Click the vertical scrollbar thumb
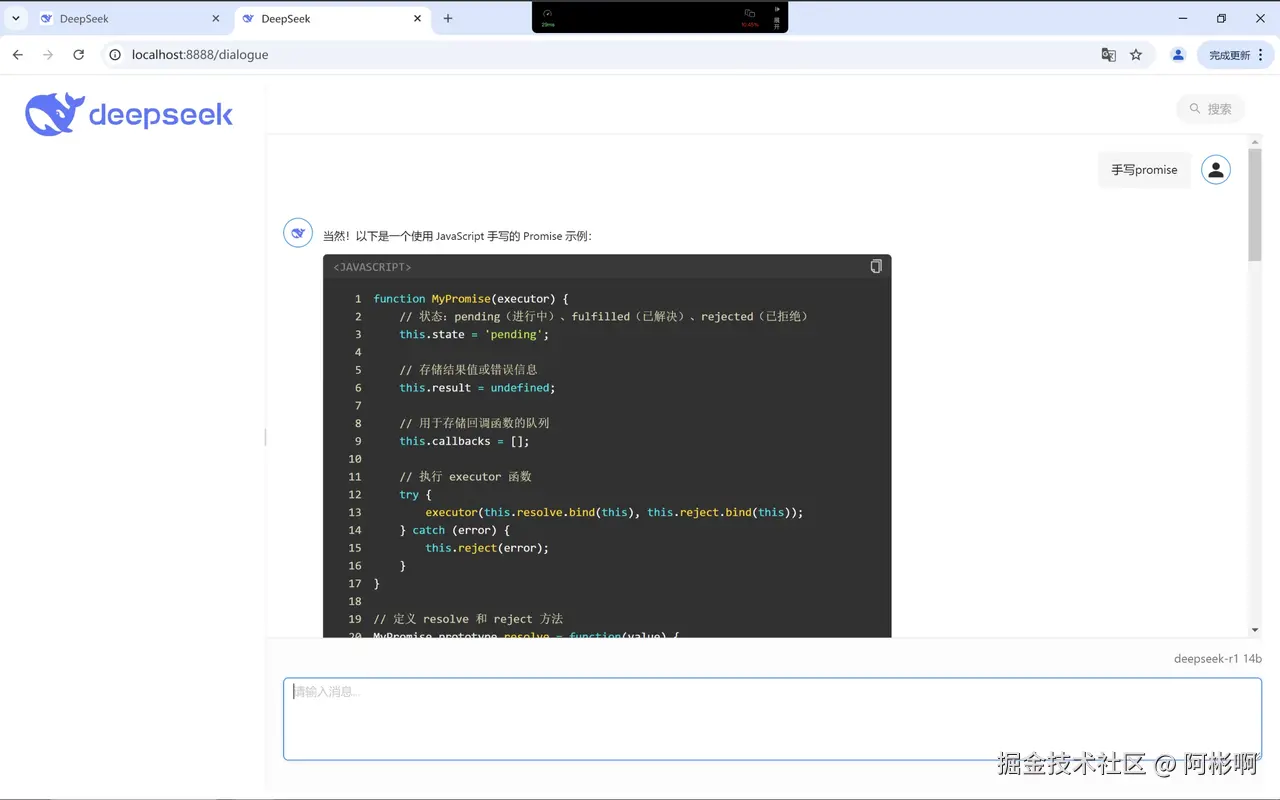This screenshot has height=800, width=1280. coord(1255,205)
